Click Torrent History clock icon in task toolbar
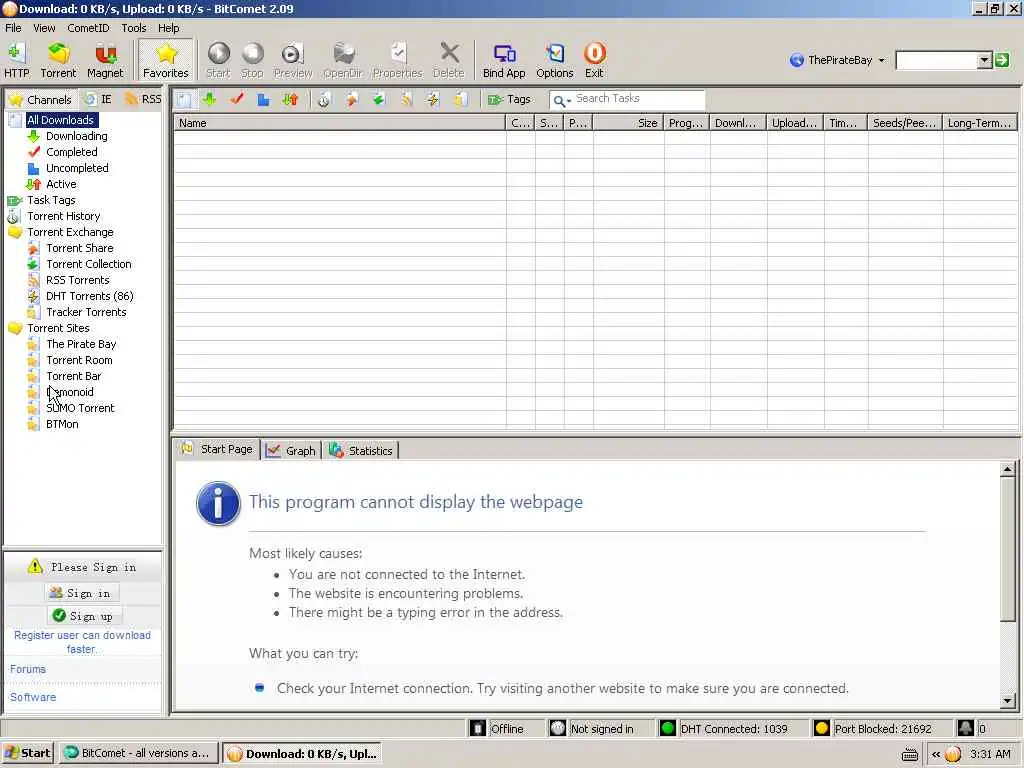Screen dimensions: 1024x768 coord(324,99)
